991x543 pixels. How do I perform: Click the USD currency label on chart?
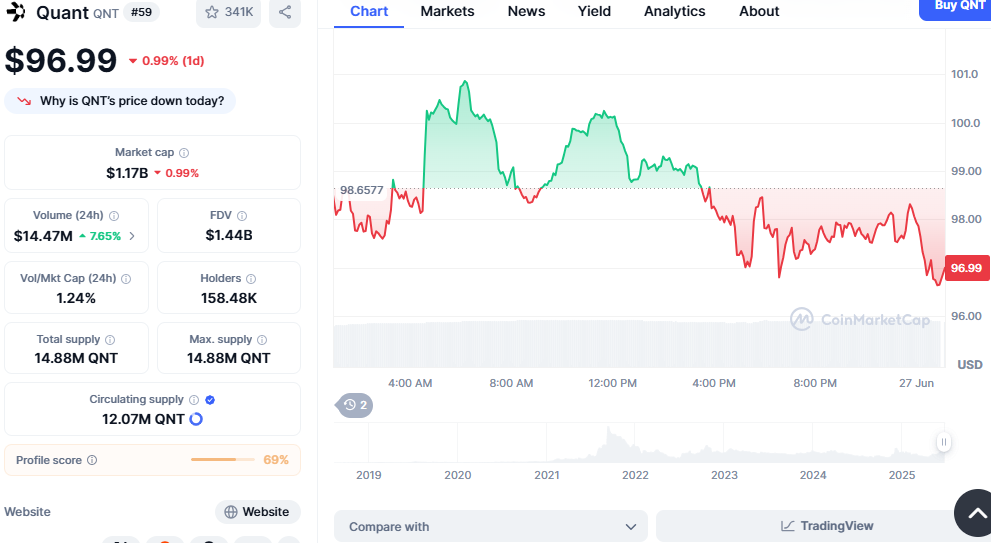(x=970, y=365)
